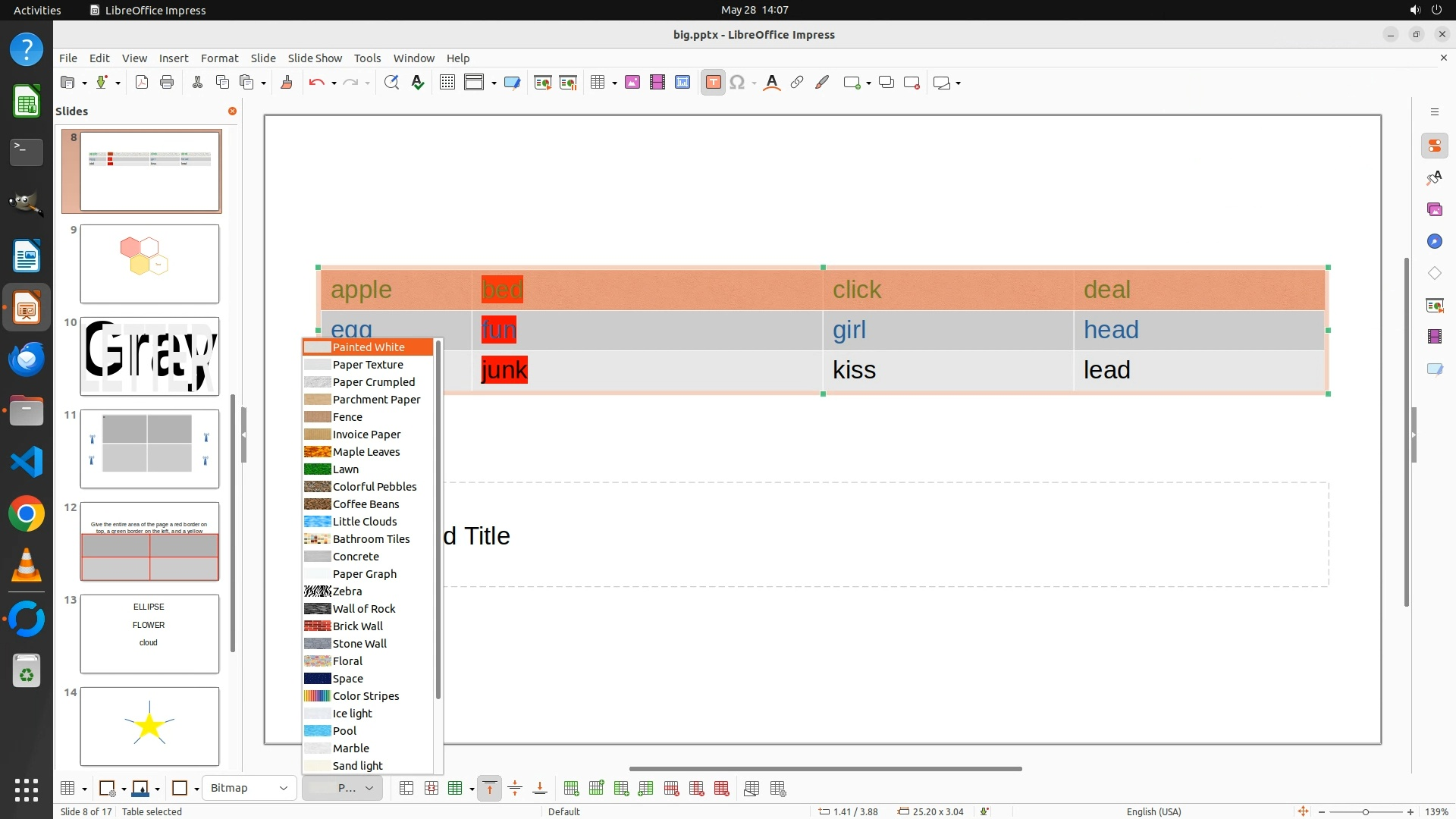Toggle Display Grid in toolbar

click(447, 83)
